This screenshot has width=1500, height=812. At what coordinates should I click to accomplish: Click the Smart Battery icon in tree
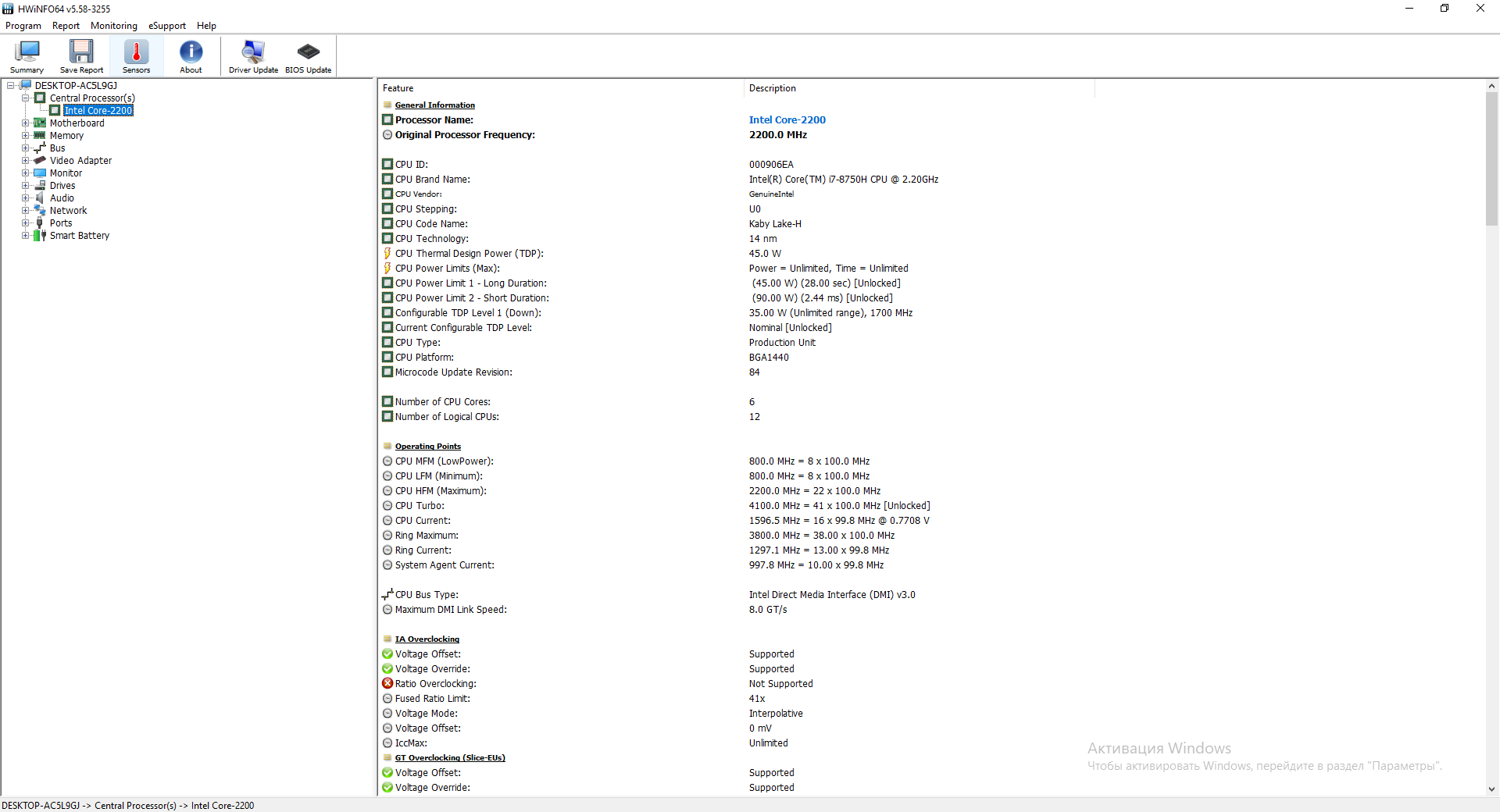(x=40, y=236)
